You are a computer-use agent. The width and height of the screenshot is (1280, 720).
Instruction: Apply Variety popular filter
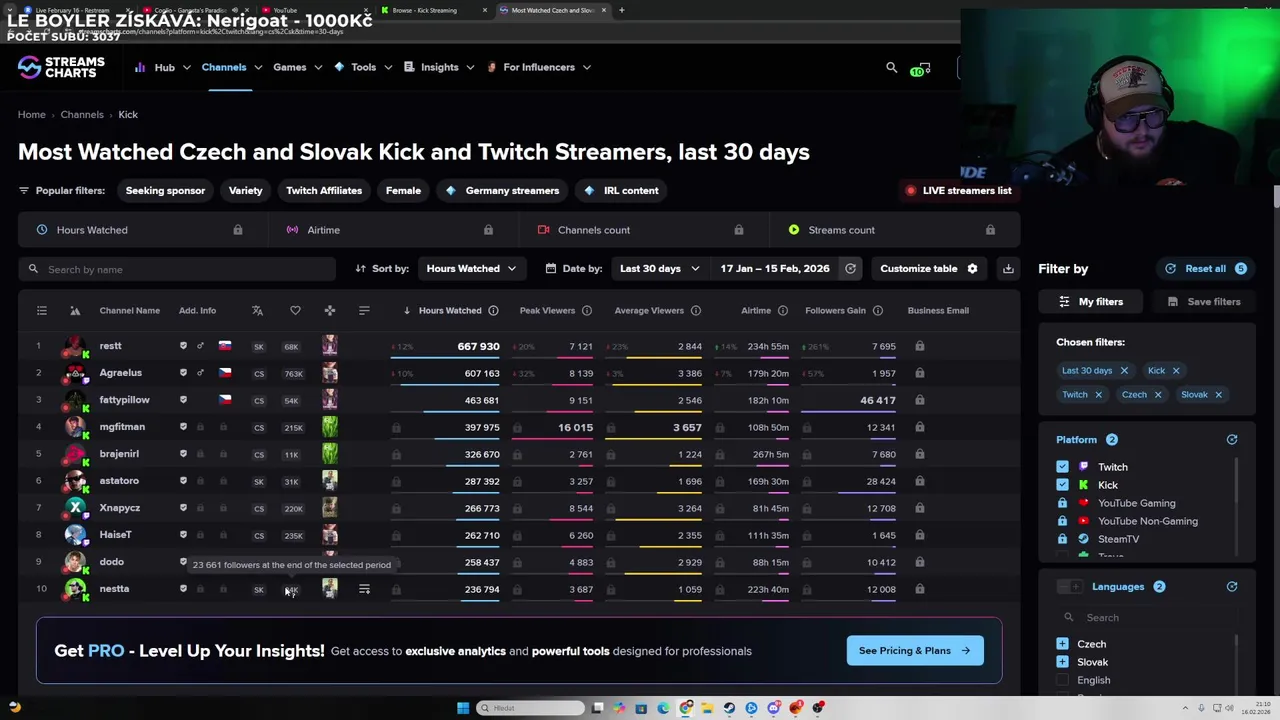(x=245, y=191)
